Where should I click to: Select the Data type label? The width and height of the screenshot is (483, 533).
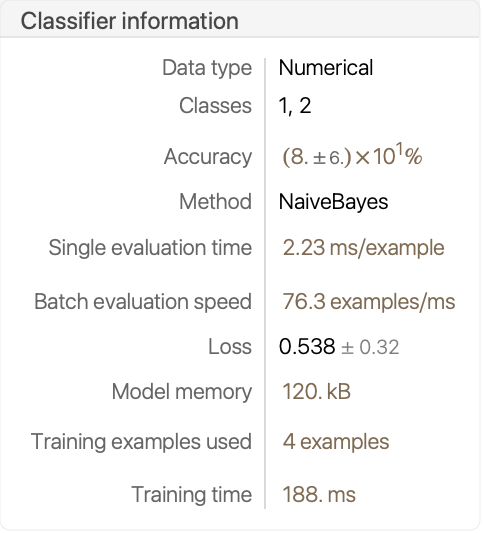(x=207, y=68)
